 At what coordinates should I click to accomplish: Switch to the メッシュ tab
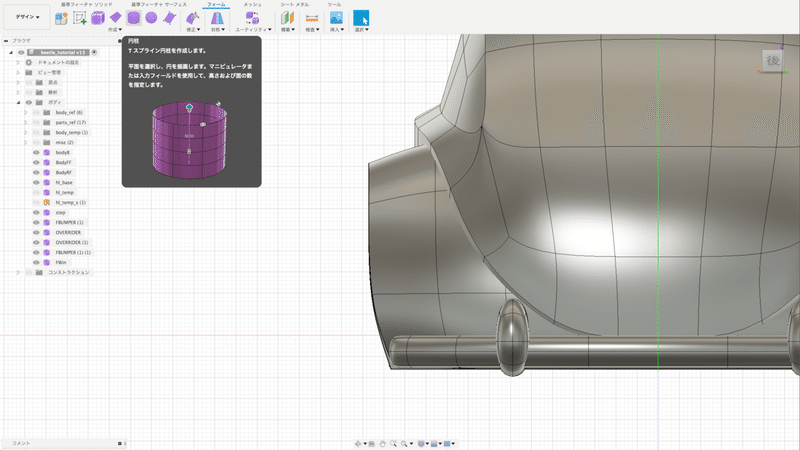[x=253, y=5]
